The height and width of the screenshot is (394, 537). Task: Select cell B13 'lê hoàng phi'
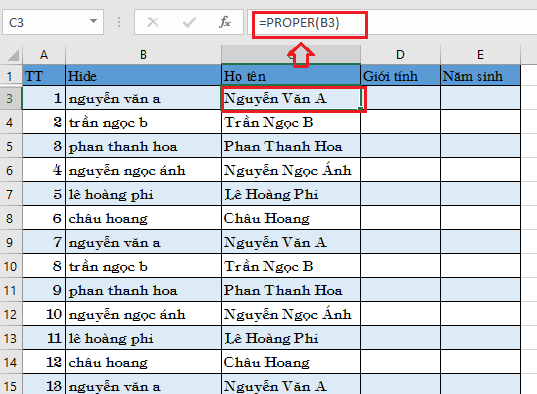(x=143, y=338)
